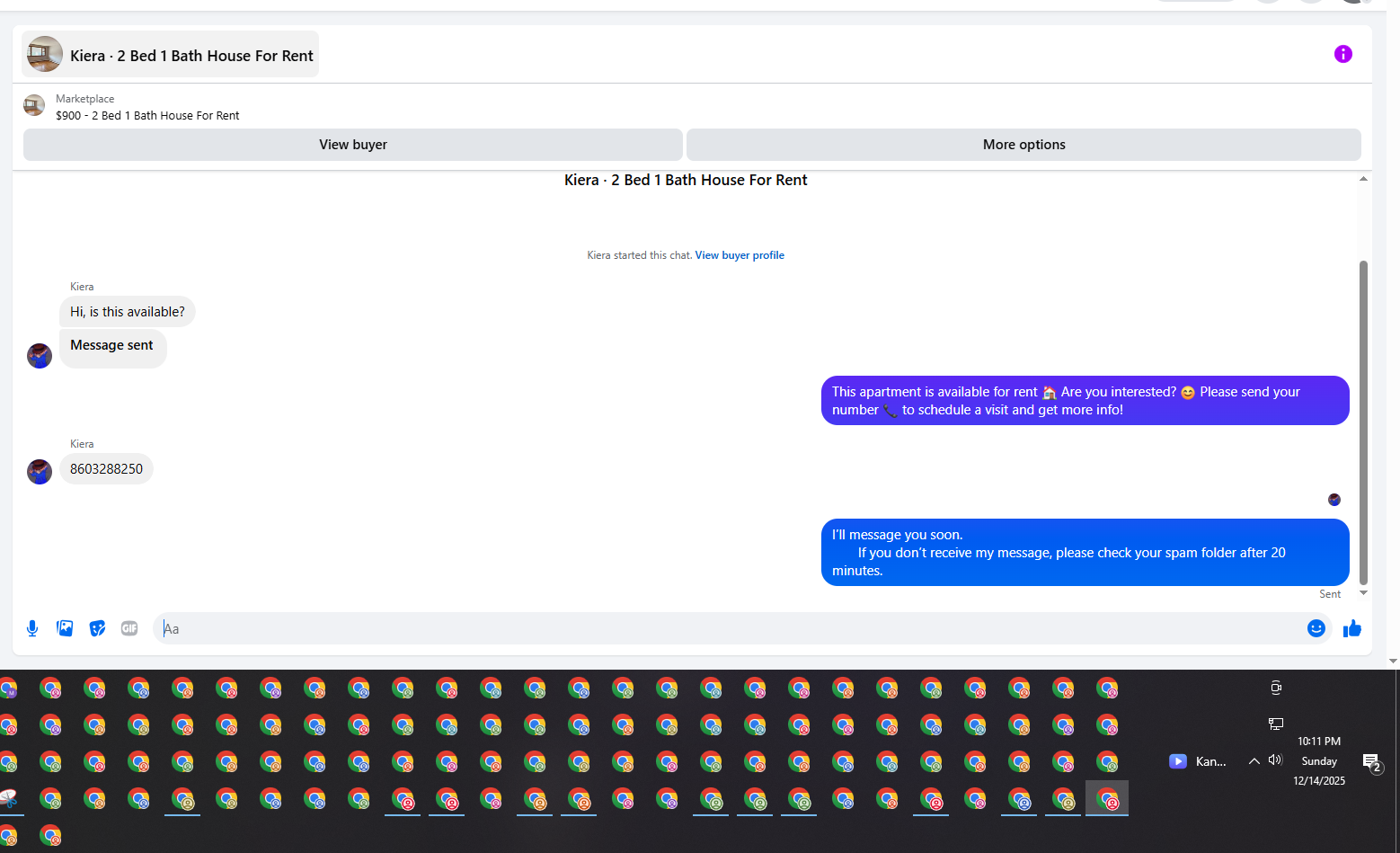Click the purple 'This apartment is available' message
This screenshot has height=853, width=1400.
click(1085, 401)
